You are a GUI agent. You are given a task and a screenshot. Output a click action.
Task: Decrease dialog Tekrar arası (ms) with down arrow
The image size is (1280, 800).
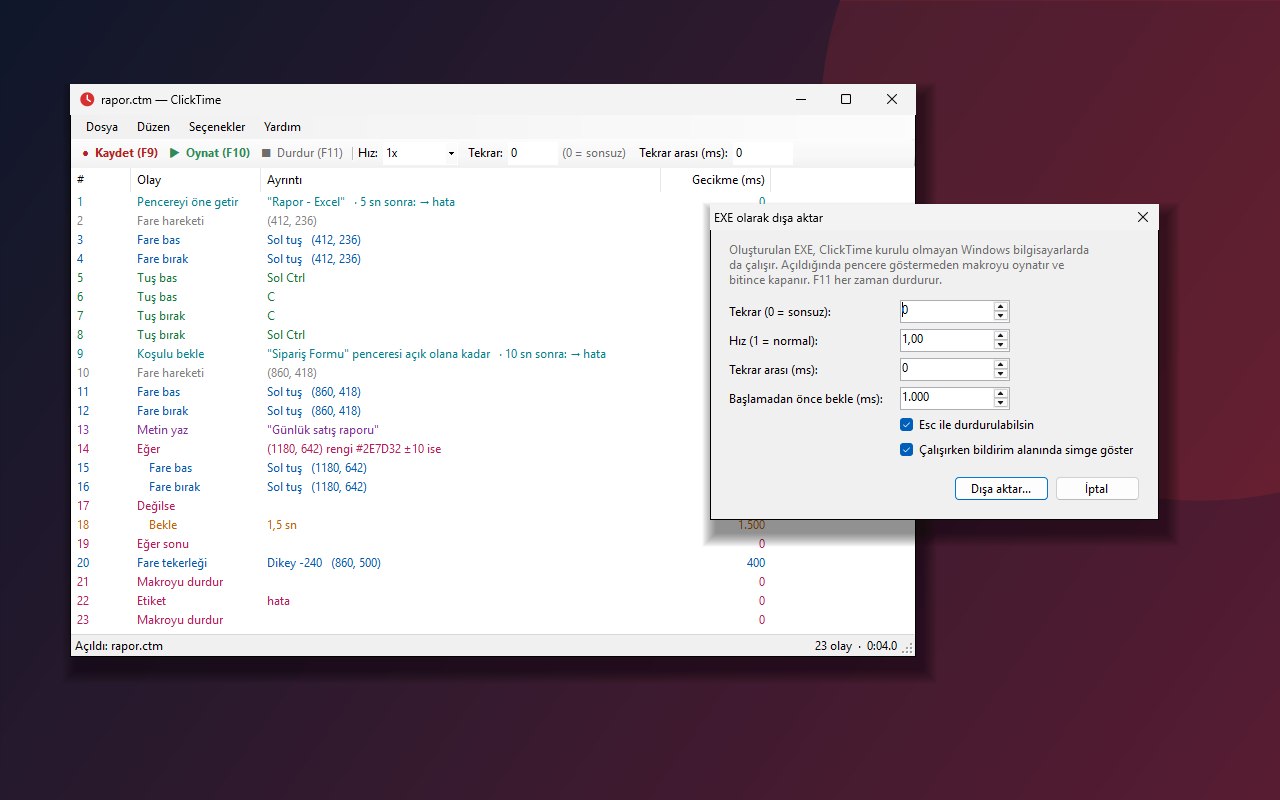[x=1001, y=374]
